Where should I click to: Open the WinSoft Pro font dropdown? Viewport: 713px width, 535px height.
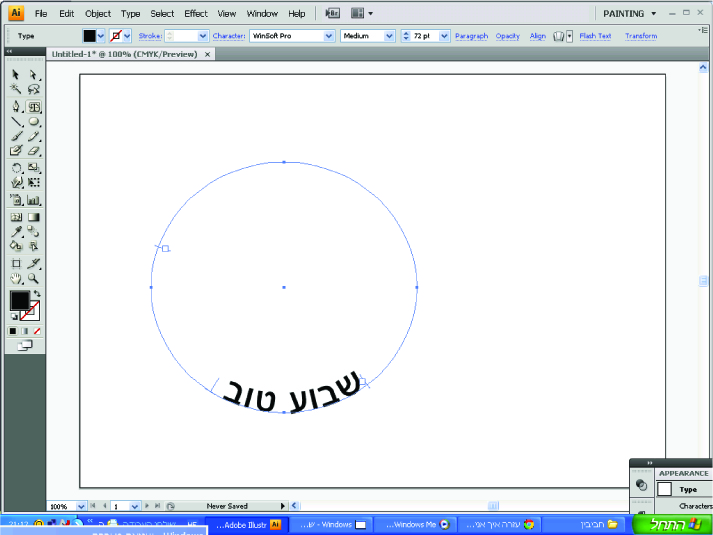point(329,36)
